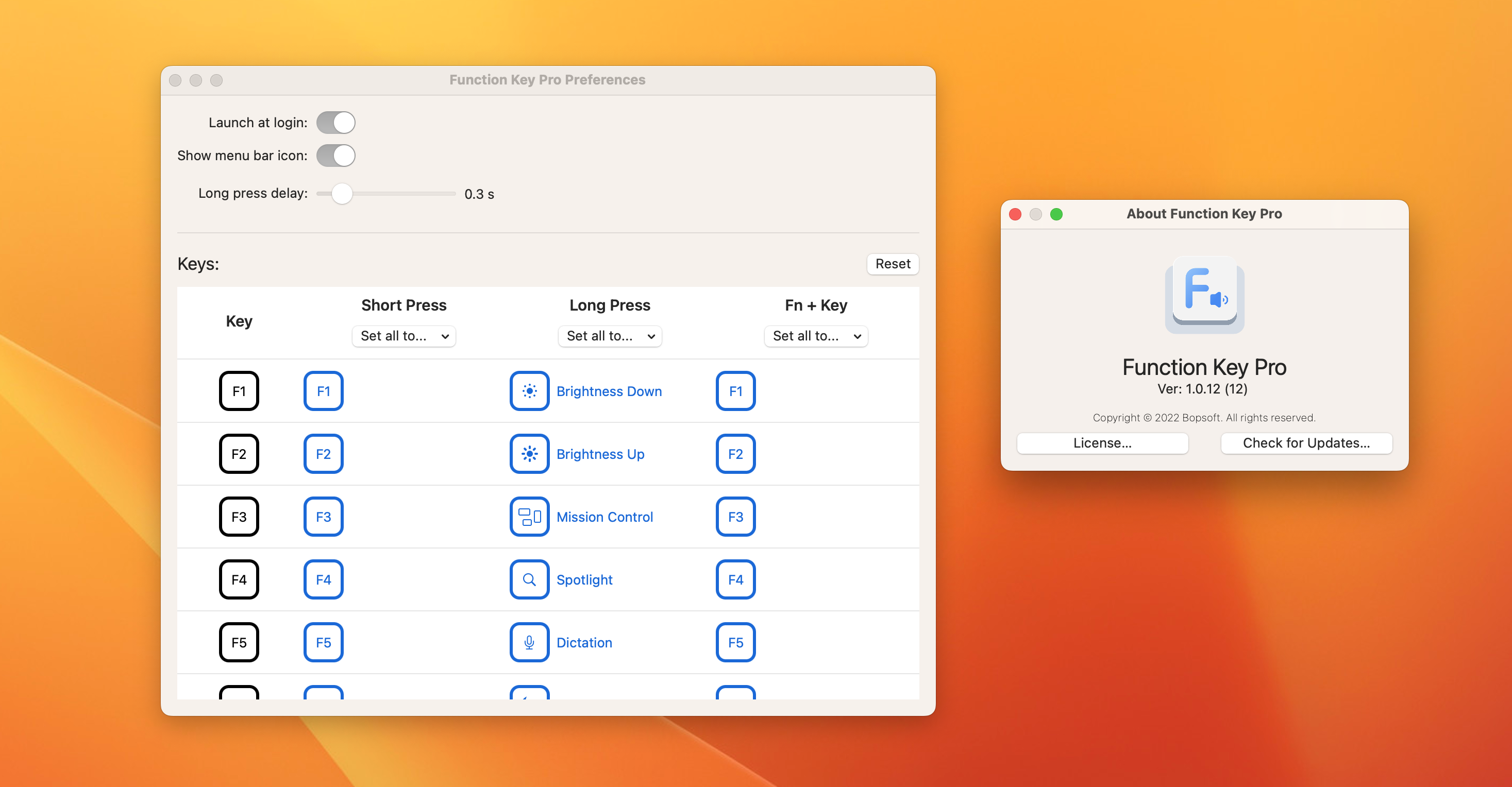The image size is (1512, 787).
Task: Click the F4 Fn + Key icon
Action: pyautogui.click(x=735, y=579)
